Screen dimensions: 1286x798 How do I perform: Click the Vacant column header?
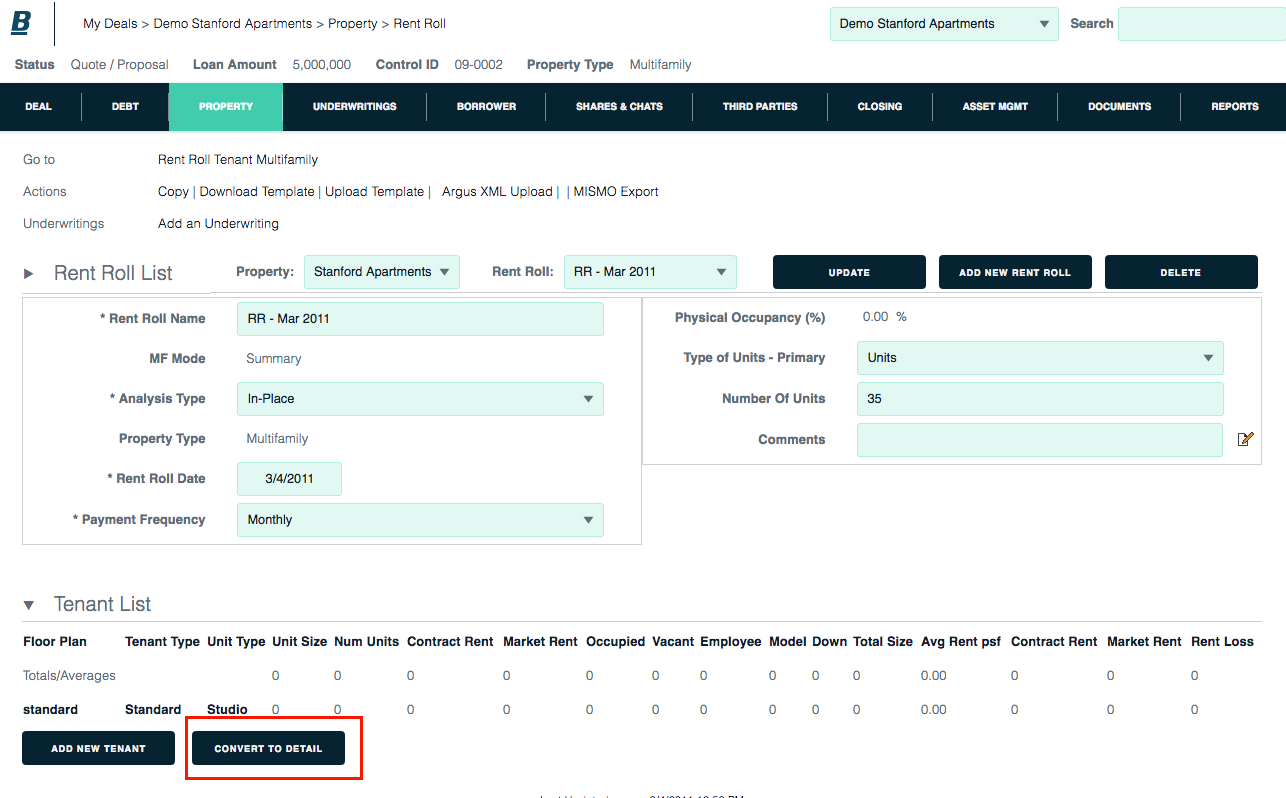[673, 641]
